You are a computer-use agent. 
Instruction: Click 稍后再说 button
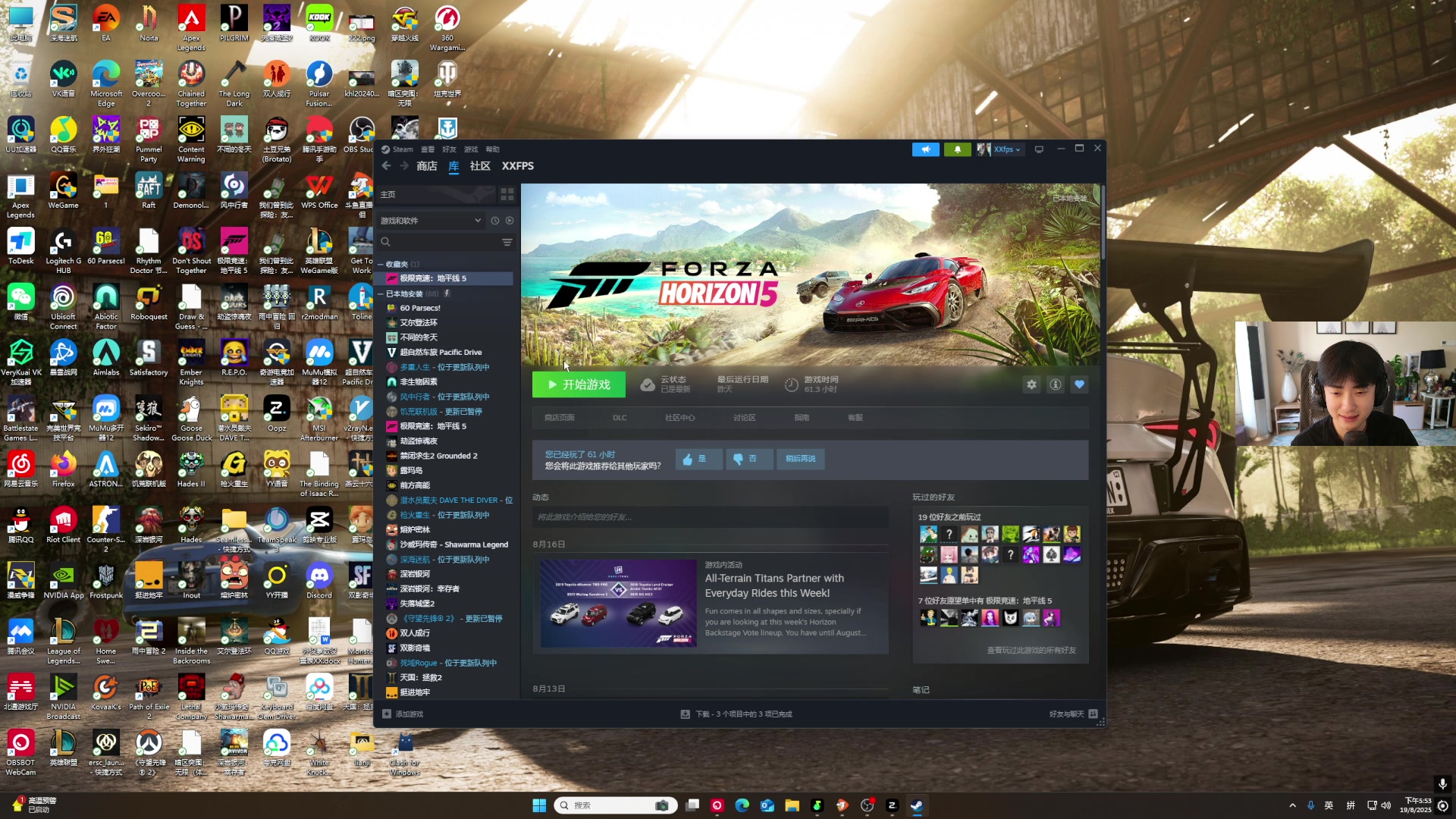tap(801, 459)
